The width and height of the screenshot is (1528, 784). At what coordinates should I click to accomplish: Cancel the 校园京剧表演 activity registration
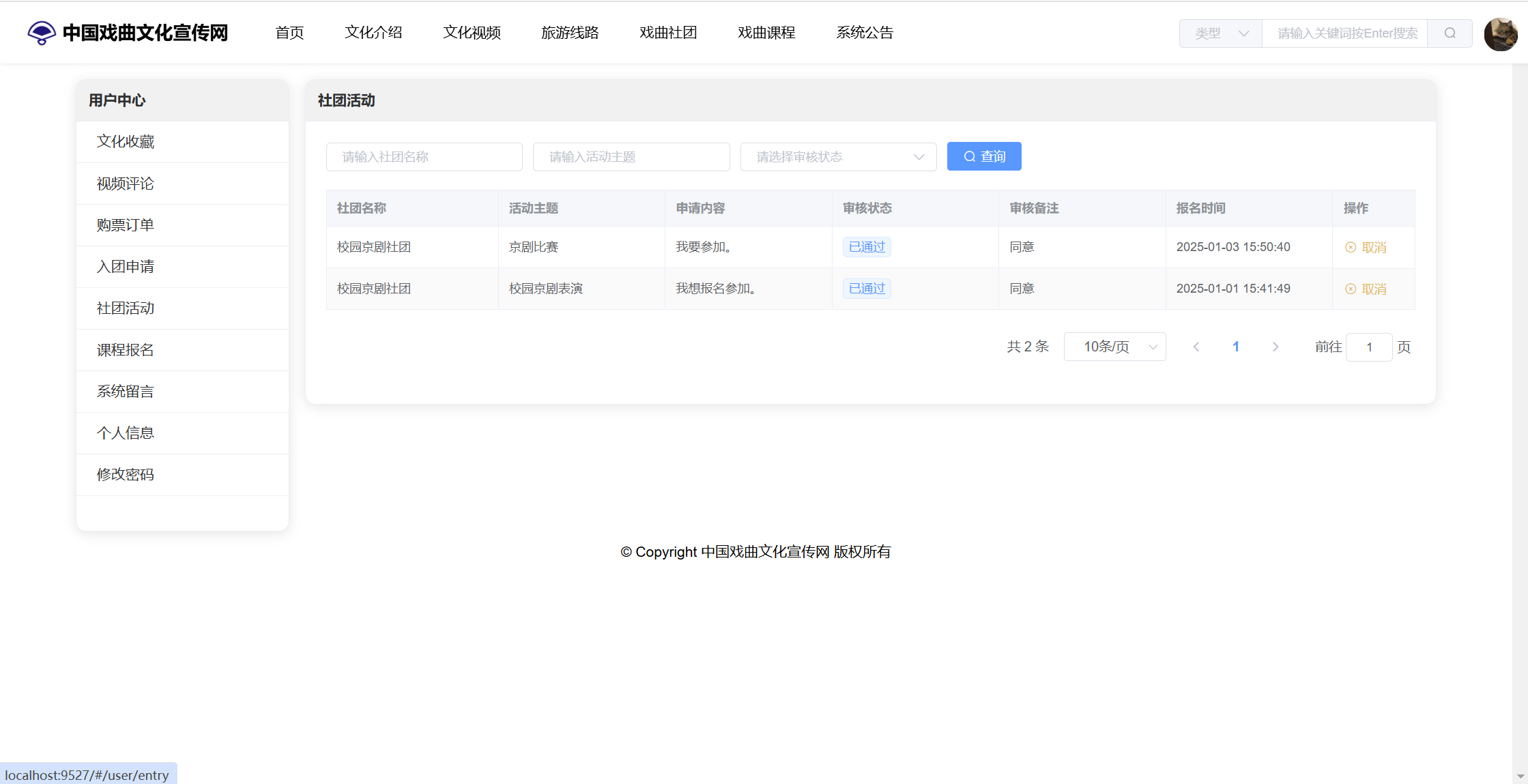click(x=1366, y=289)
